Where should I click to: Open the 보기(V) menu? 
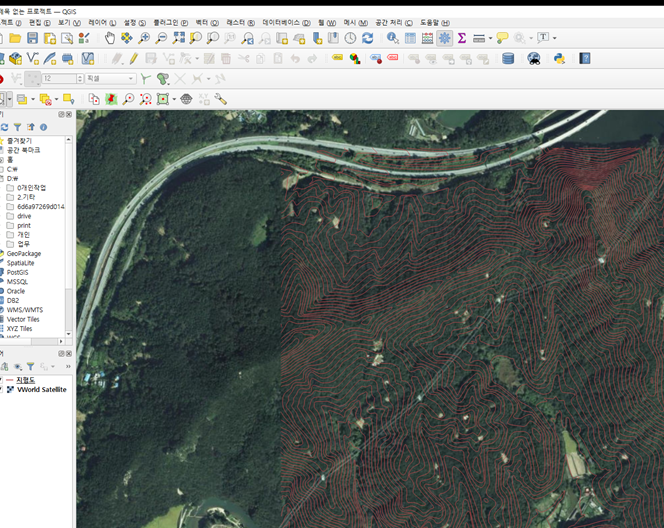(x=69, y=23)
